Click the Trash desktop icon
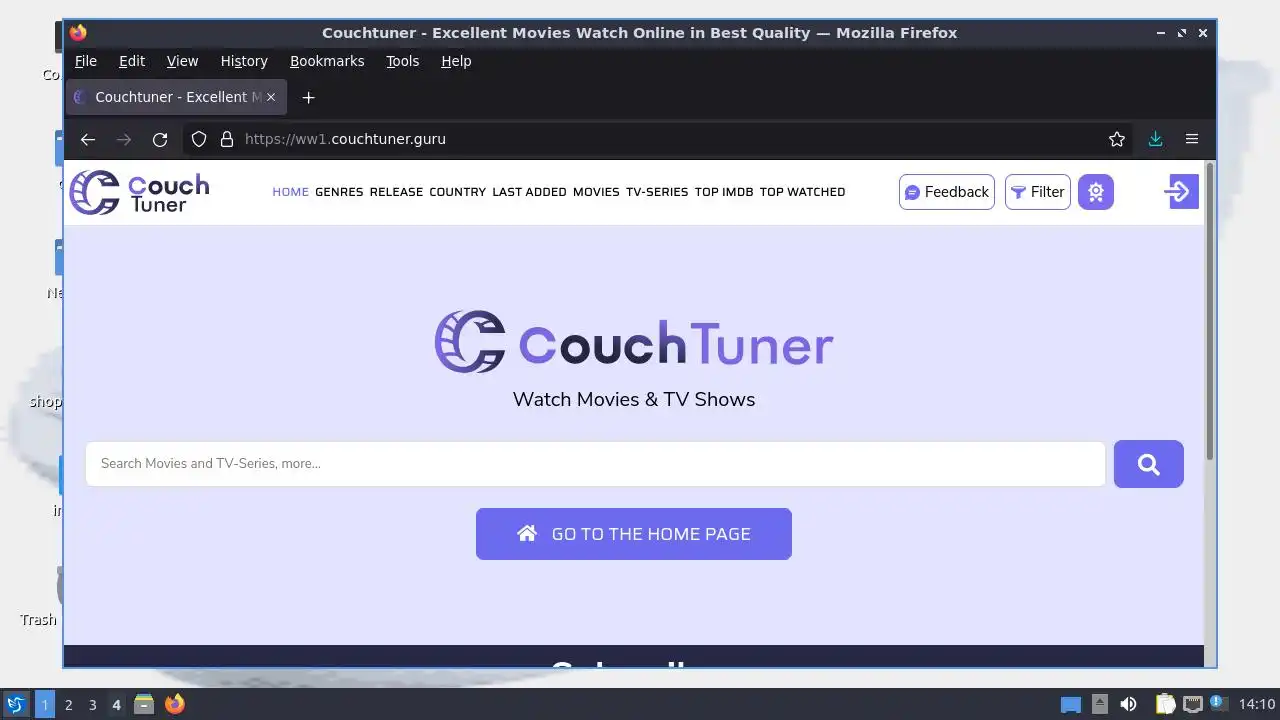Screen dimensions: 1280x720 coord(40,599)
